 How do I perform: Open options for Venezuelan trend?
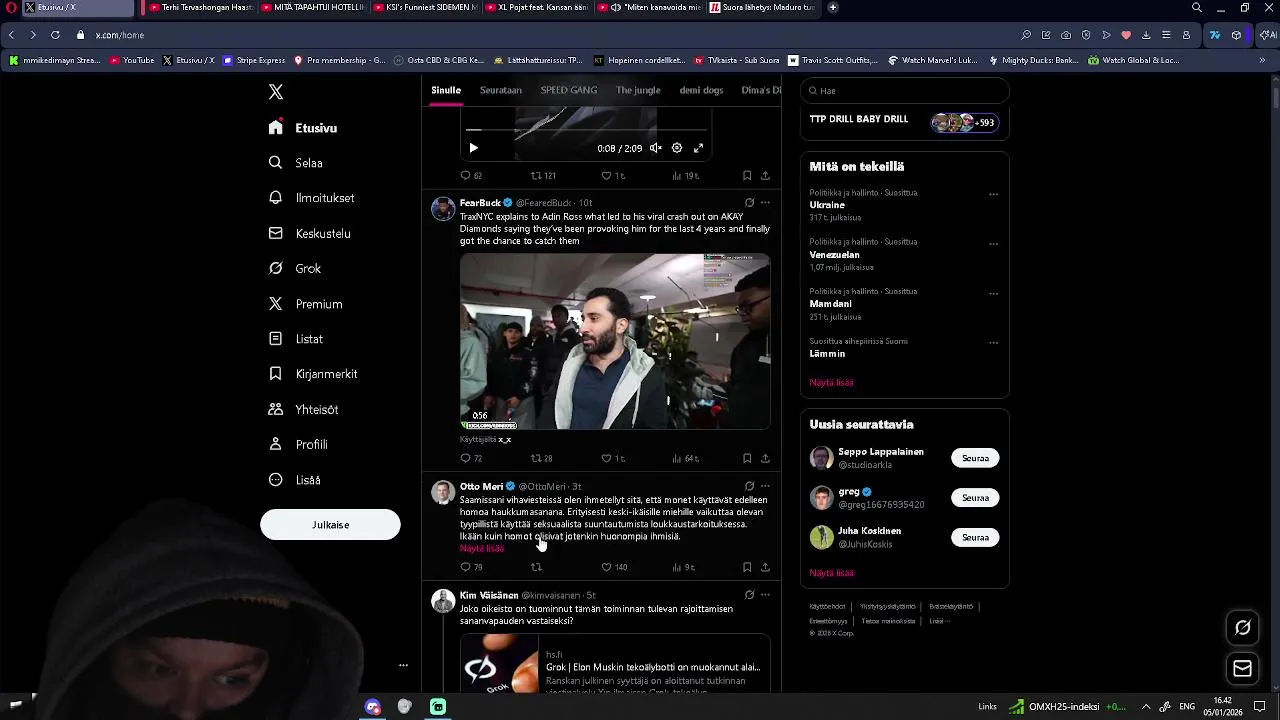click(x=993, y=243)
